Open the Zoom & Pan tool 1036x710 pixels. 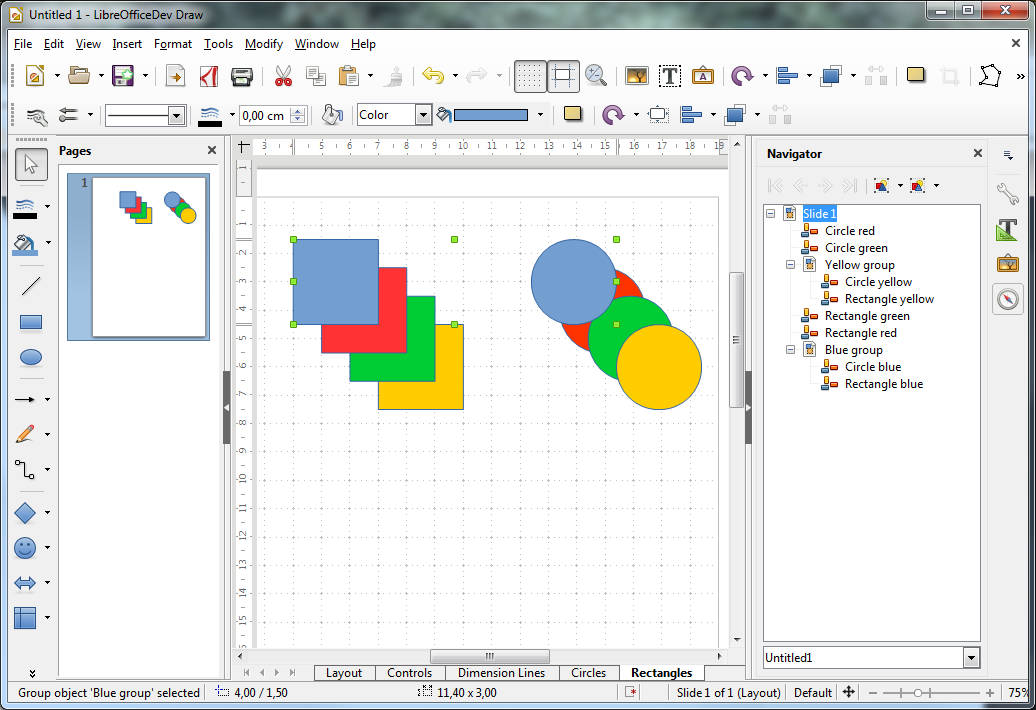coord(596,76)
